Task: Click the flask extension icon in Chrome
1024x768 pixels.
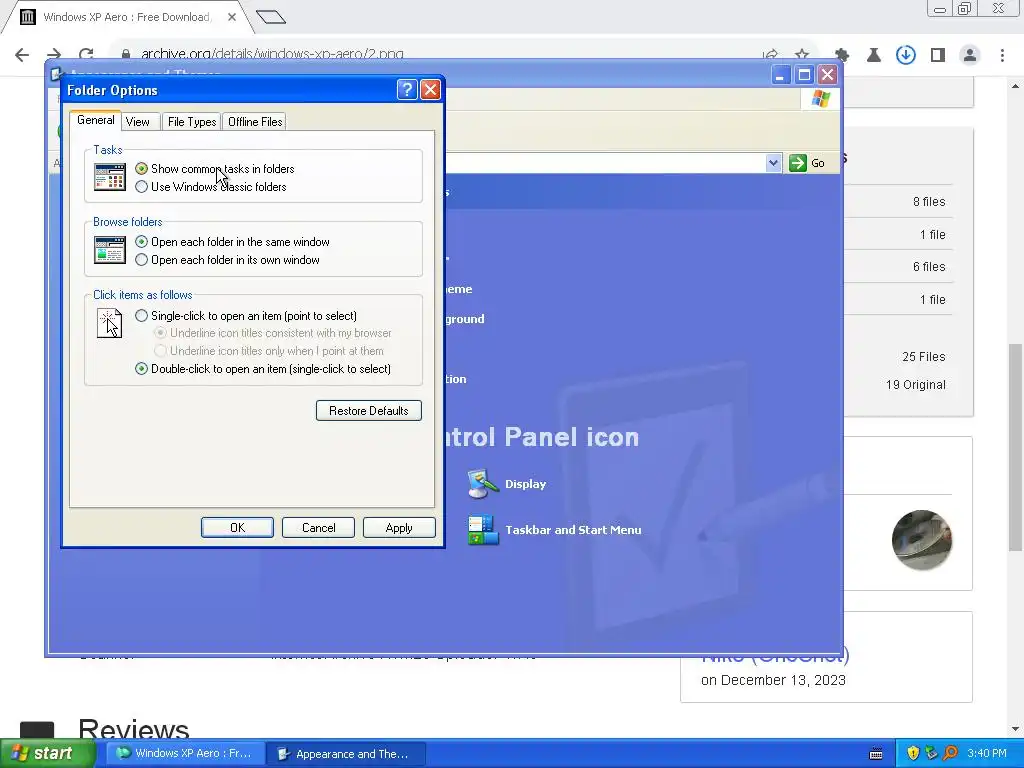Action: tap(874, 56)
